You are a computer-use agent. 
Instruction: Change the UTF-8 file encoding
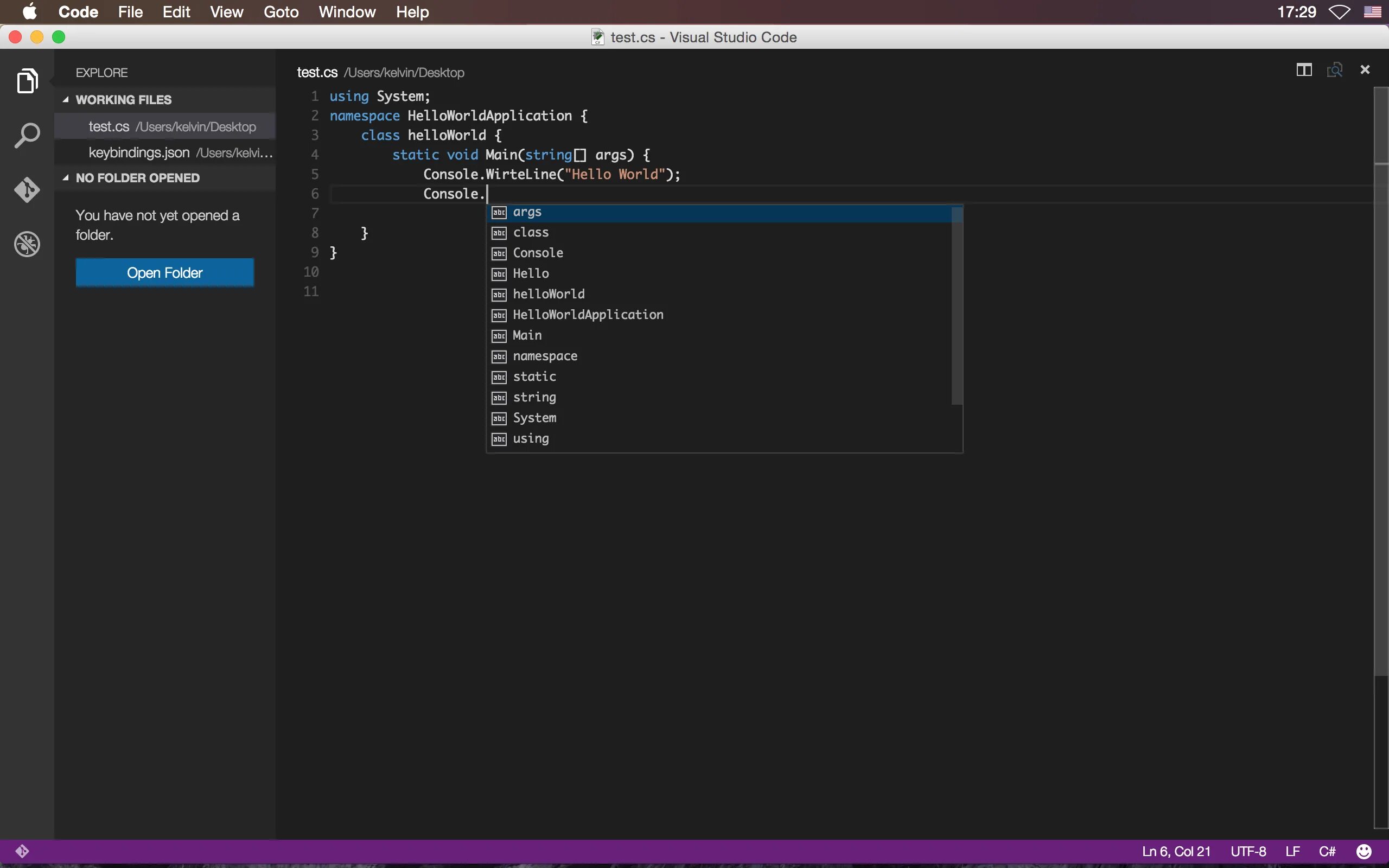(x=1248, y=851)
